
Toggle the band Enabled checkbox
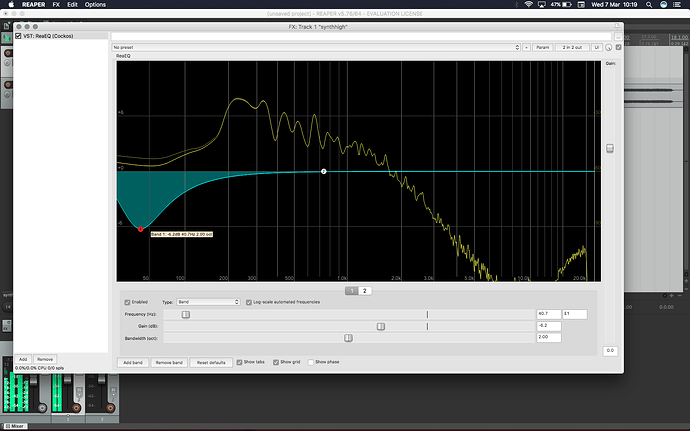pyautogui.click(x=127, y=302)
